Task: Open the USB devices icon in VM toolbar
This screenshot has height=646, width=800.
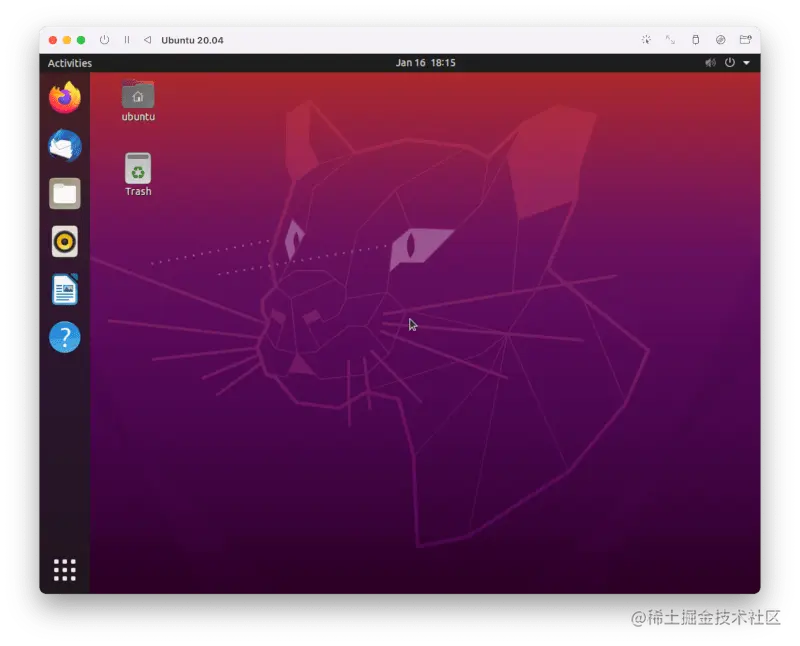Action: (695, 40)
